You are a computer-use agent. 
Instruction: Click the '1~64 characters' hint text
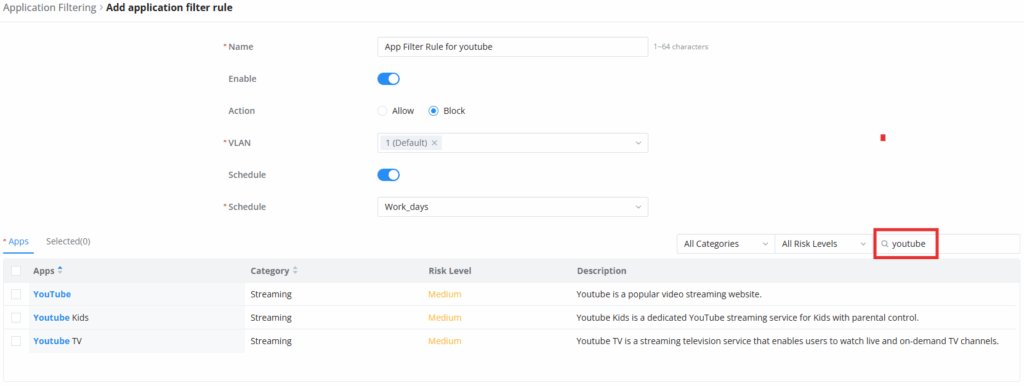[x=680, y=47]
